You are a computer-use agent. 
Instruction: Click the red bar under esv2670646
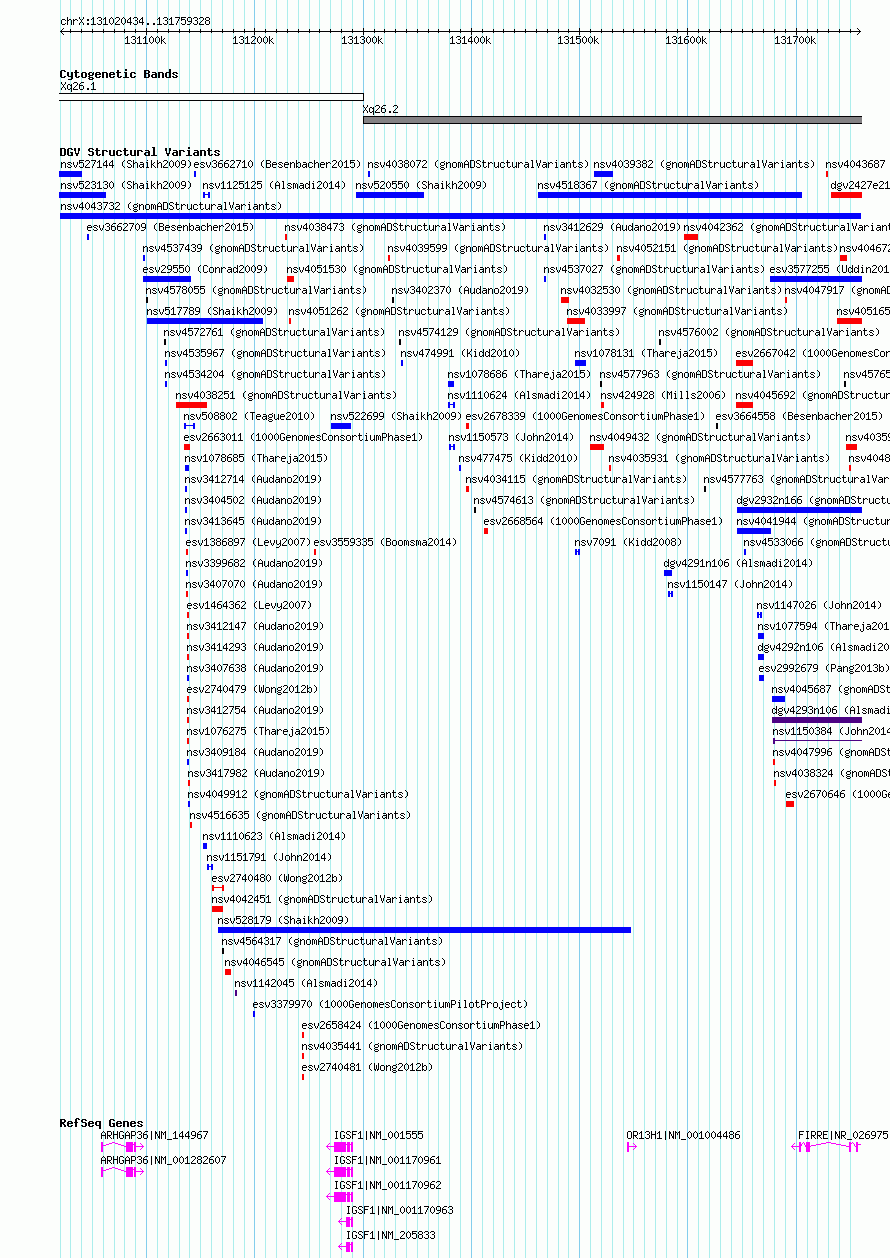(x=790, y=804)
